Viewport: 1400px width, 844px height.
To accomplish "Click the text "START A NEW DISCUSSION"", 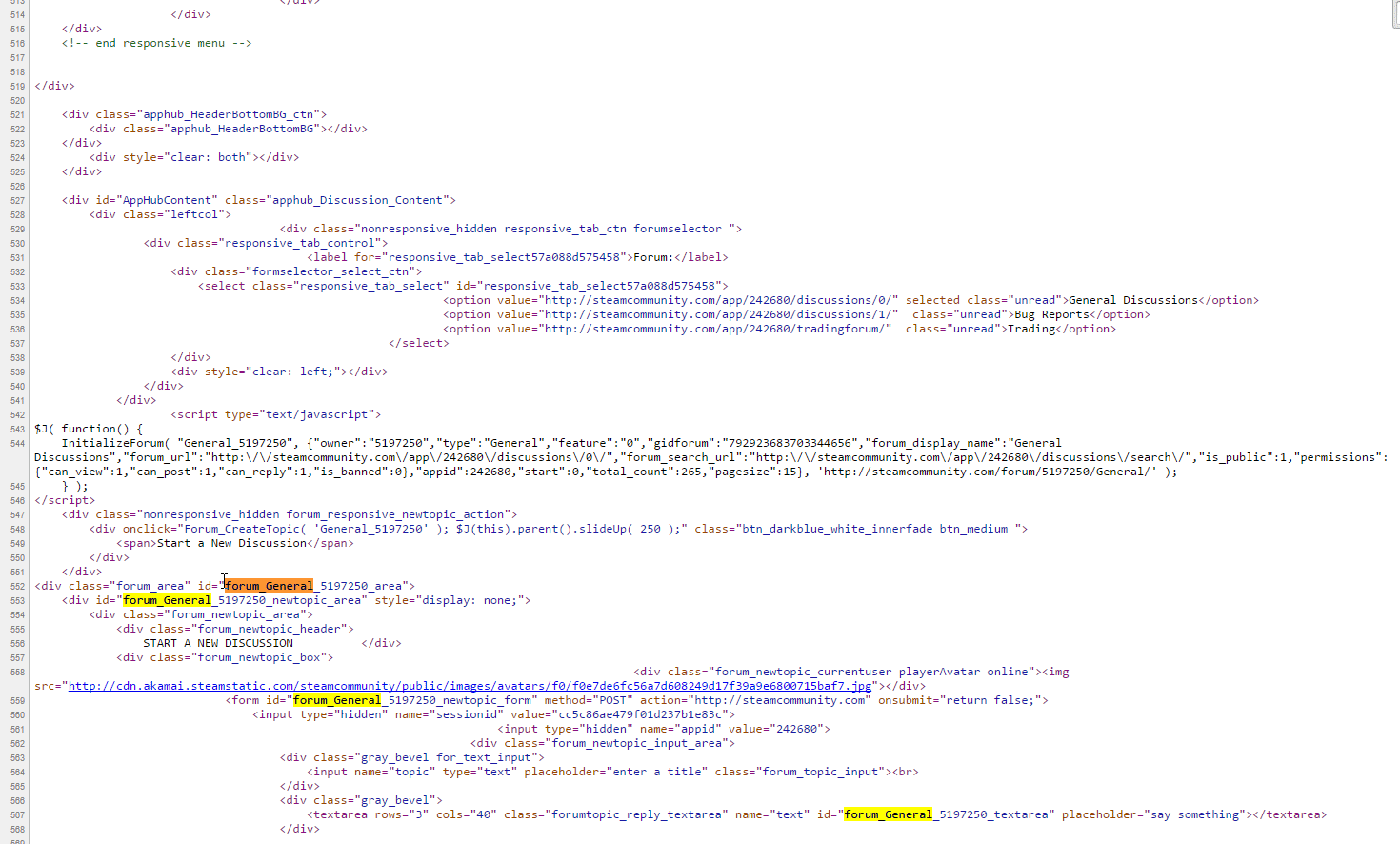I will 218,643.
